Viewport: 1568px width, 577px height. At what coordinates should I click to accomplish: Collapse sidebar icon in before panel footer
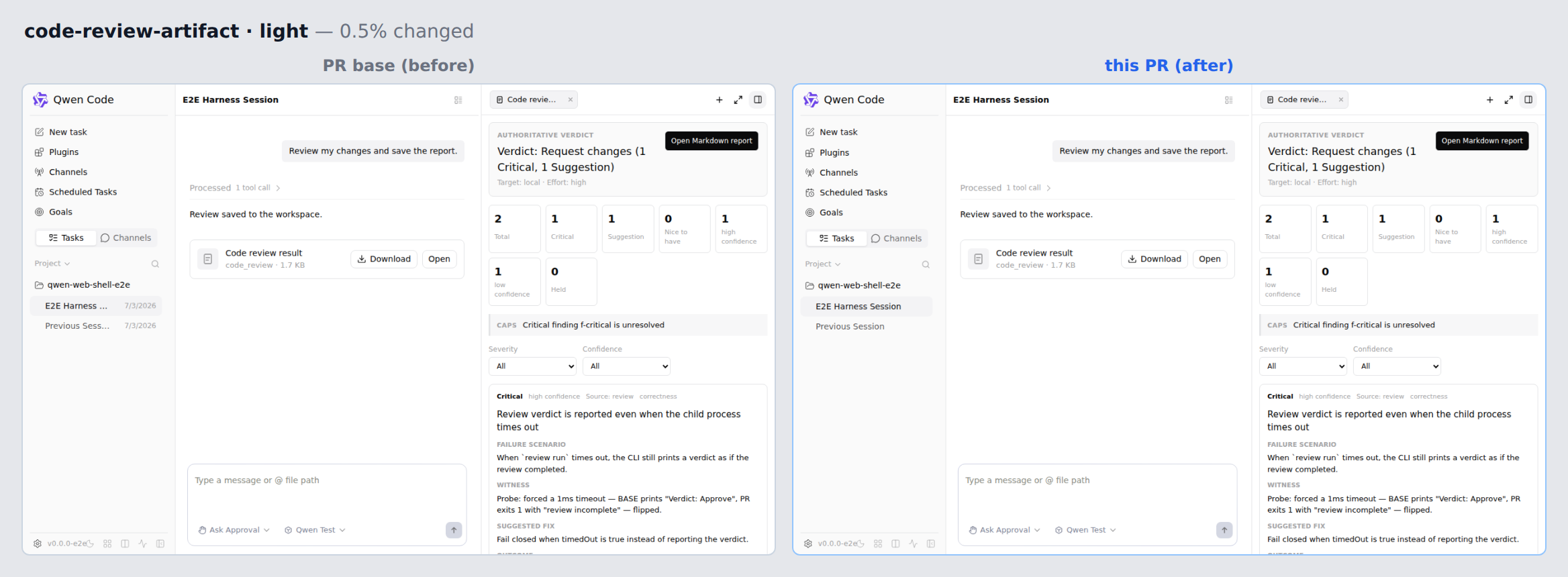pos(160,543)
